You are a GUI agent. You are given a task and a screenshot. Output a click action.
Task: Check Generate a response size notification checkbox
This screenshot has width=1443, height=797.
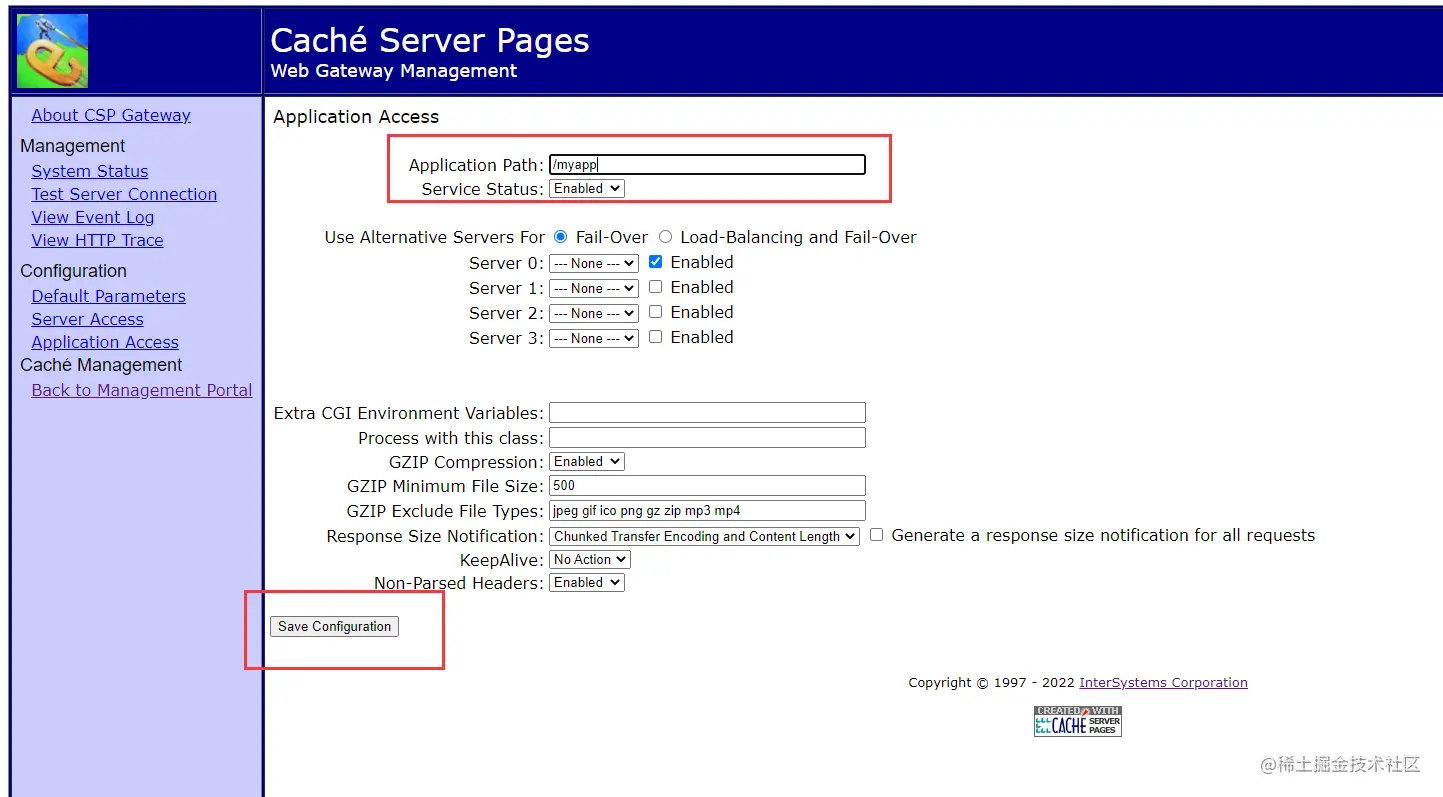coord(876,535)
